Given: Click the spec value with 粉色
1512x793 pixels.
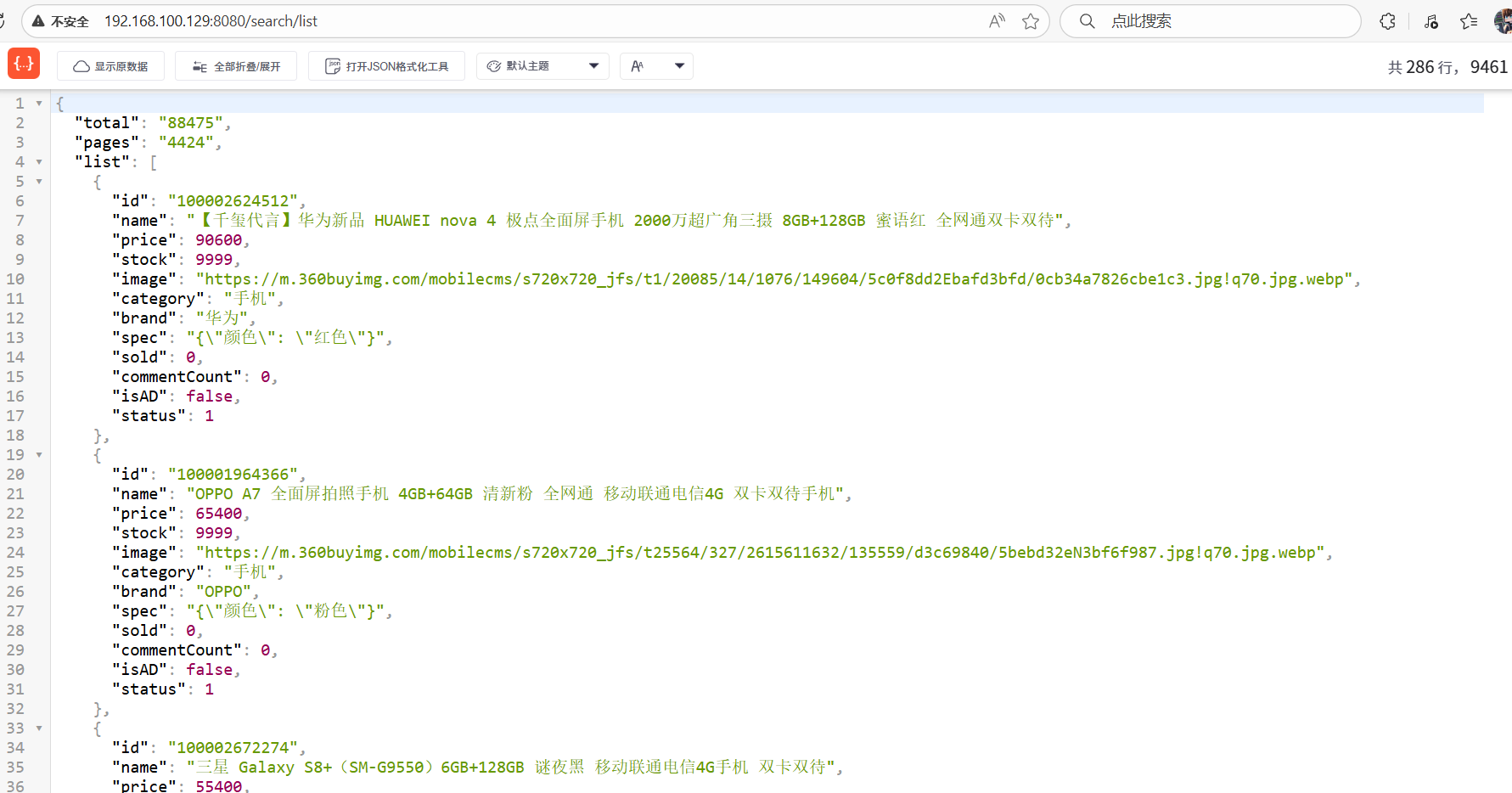Looking at the screenshot, I should [286, 611].
